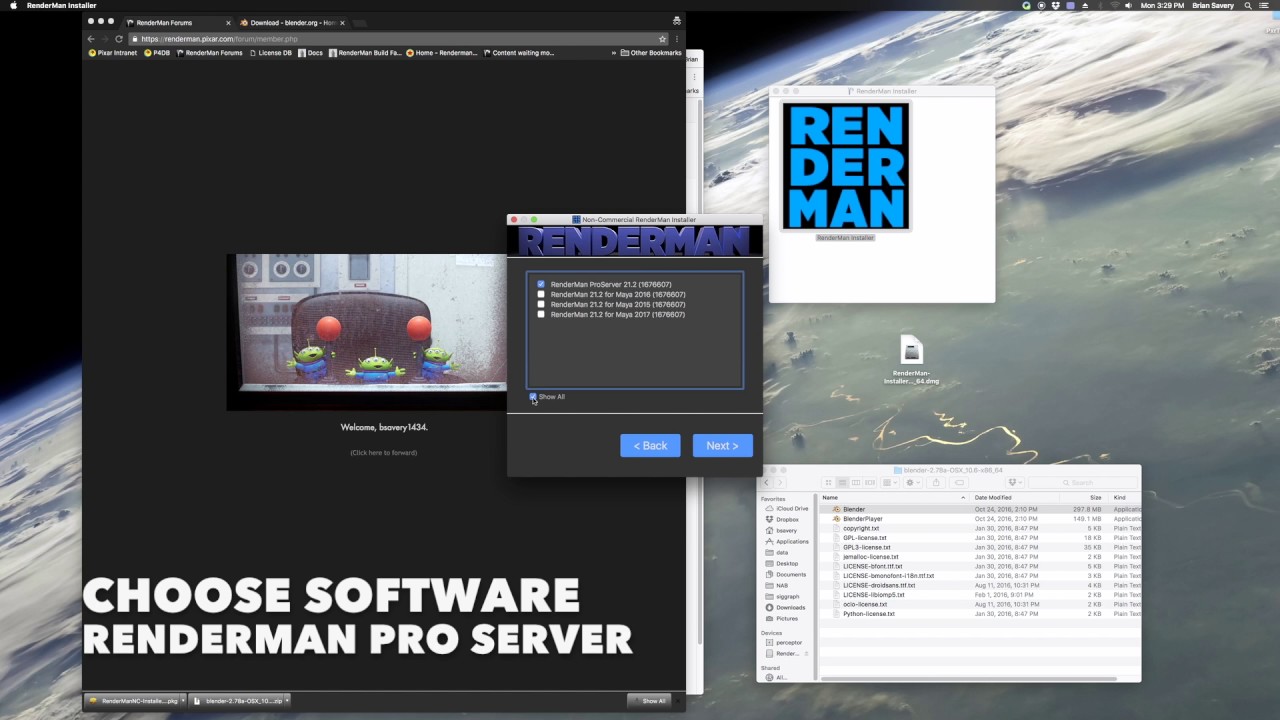Open the Other Bookmarks folder
The height and width of the screenshot is (720, 1280).
(x=651, y=53)
